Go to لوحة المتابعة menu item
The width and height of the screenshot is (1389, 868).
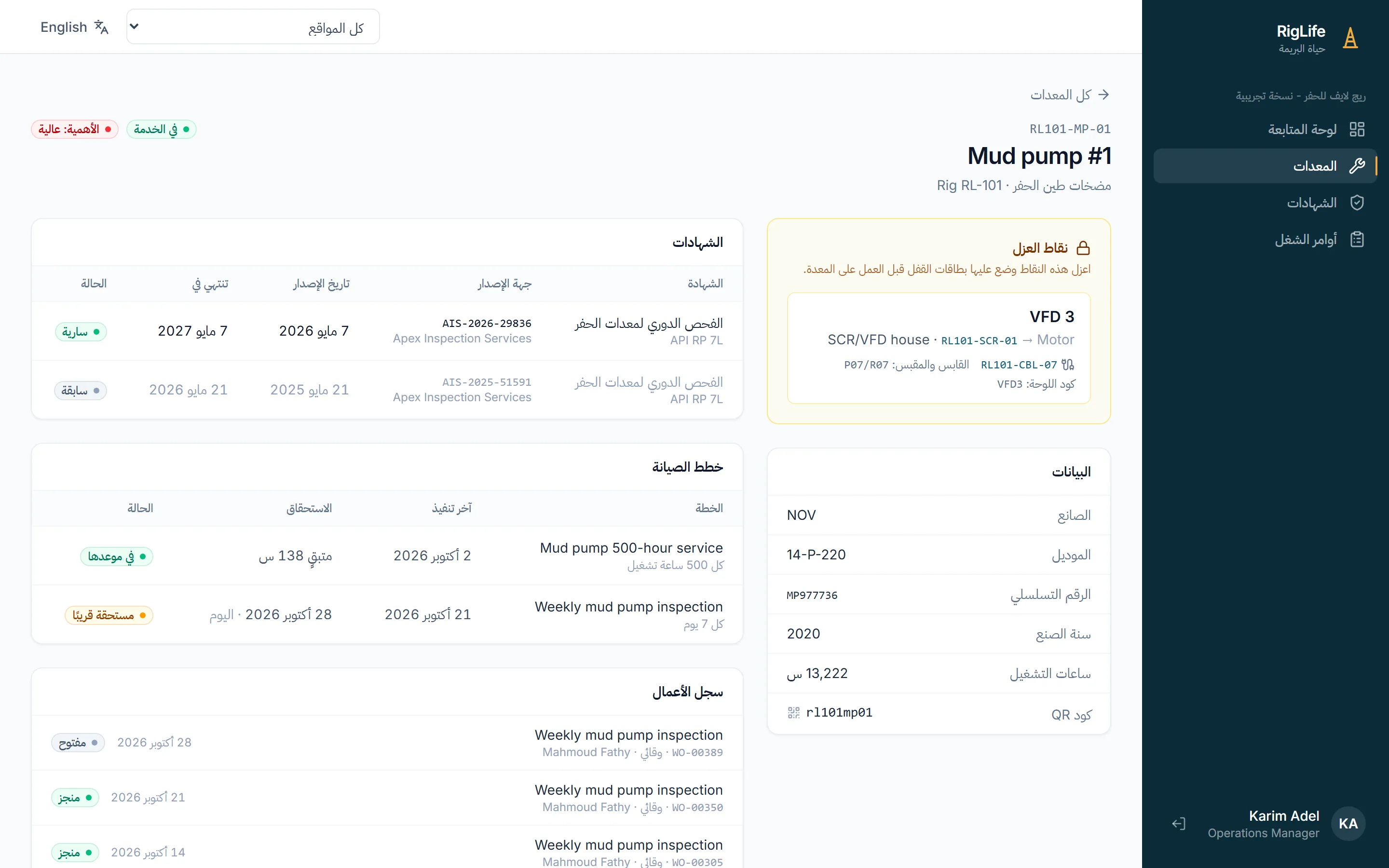(x=1265, y=129)
